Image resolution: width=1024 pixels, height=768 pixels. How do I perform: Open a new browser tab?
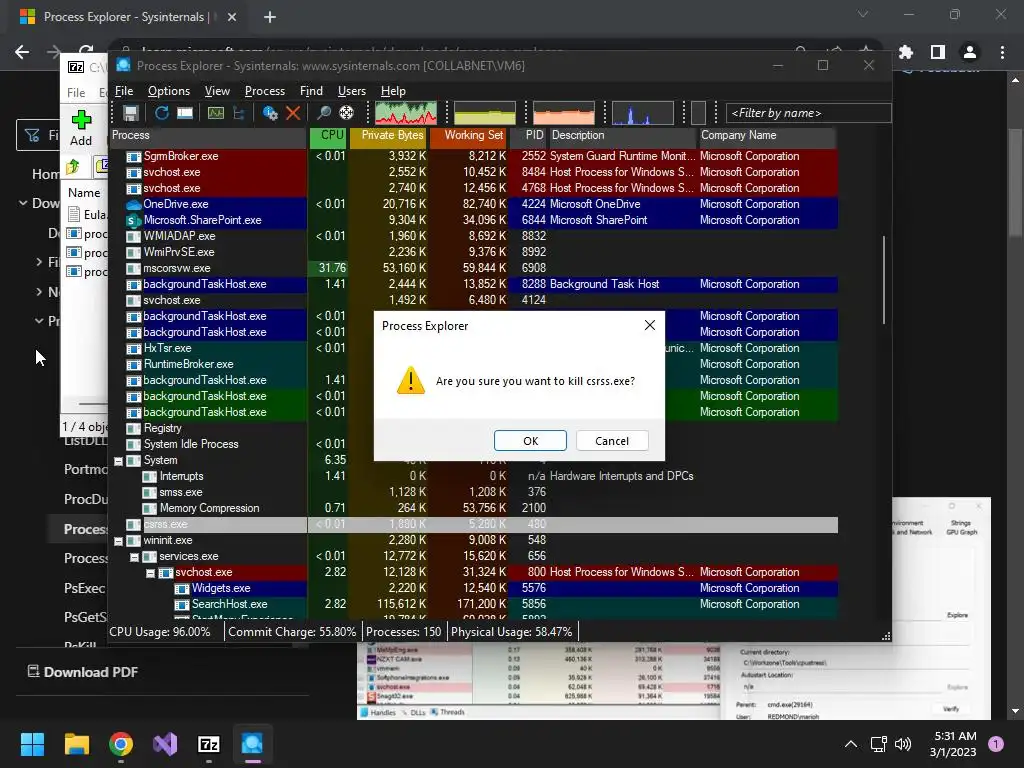[x=270, y=17]
